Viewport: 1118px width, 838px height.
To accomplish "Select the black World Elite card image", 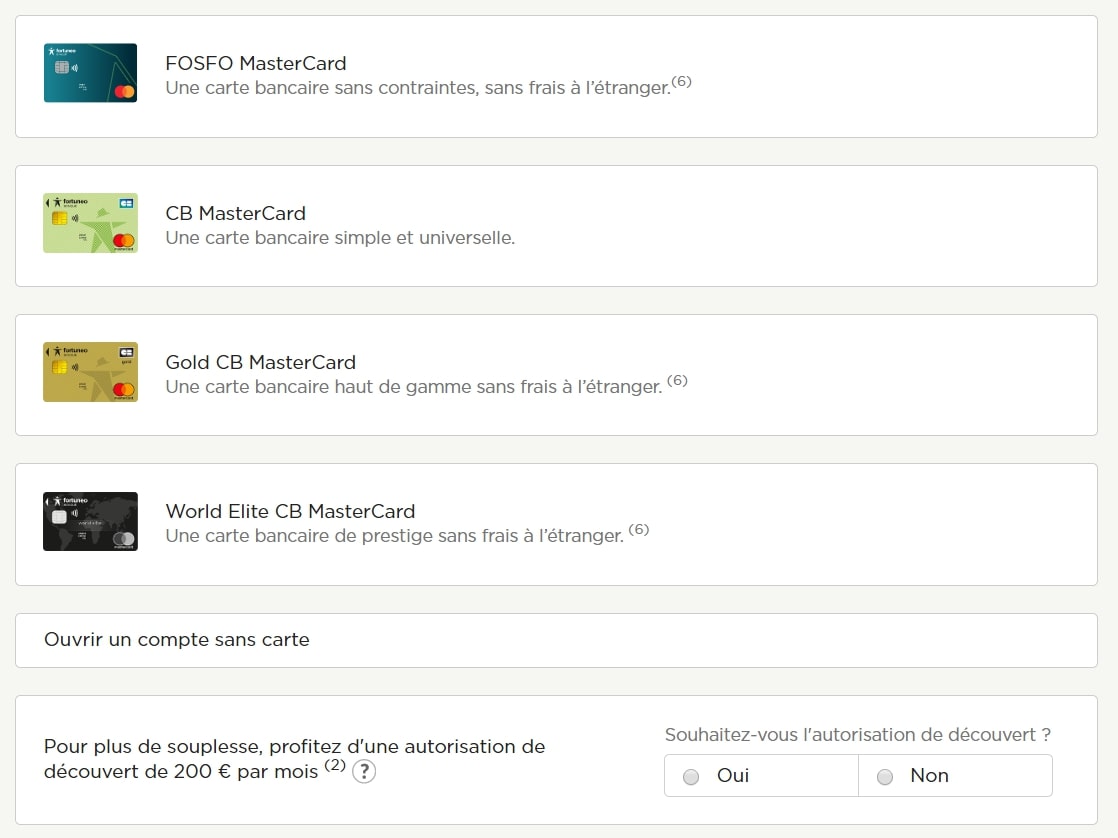I will (x=91, y=521).
